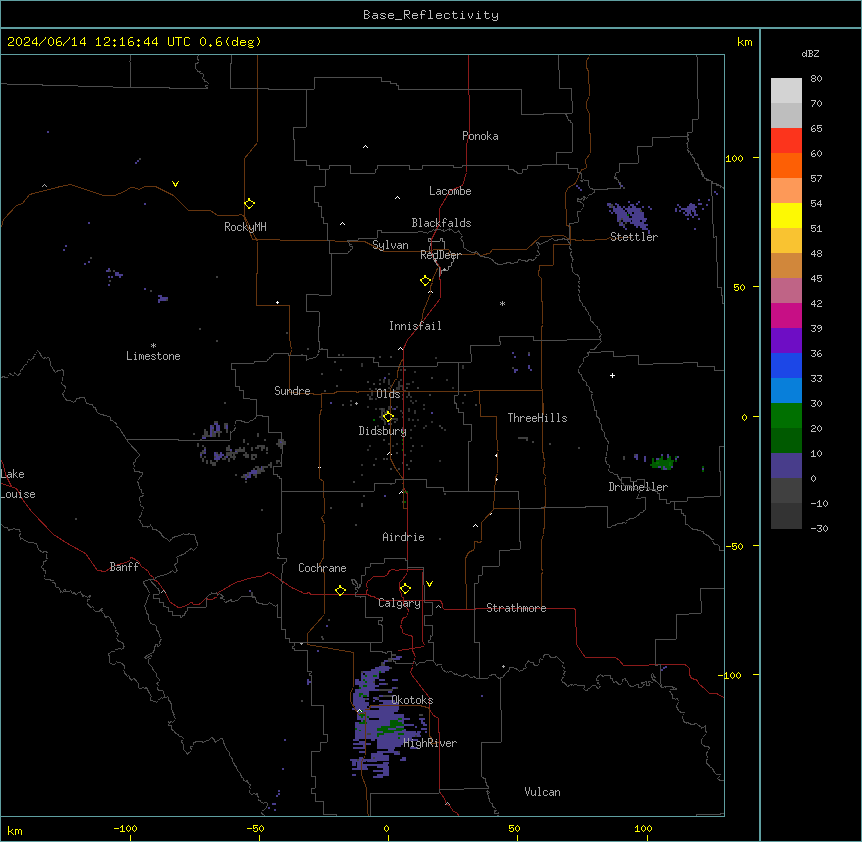Click the Ponoka city label
The height and width of the screenshot is (842, 862).
coord(480,136)
